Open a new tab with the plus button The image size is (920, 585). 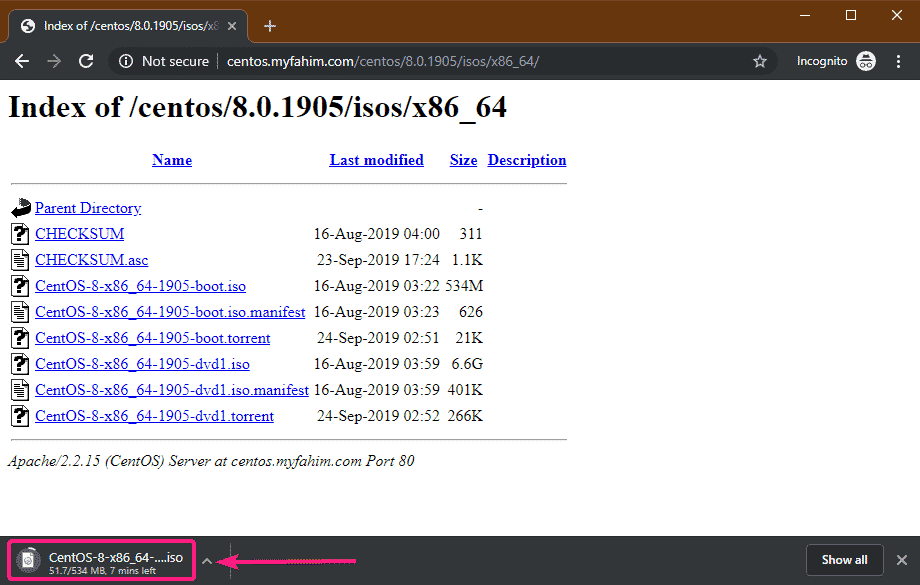269,26
